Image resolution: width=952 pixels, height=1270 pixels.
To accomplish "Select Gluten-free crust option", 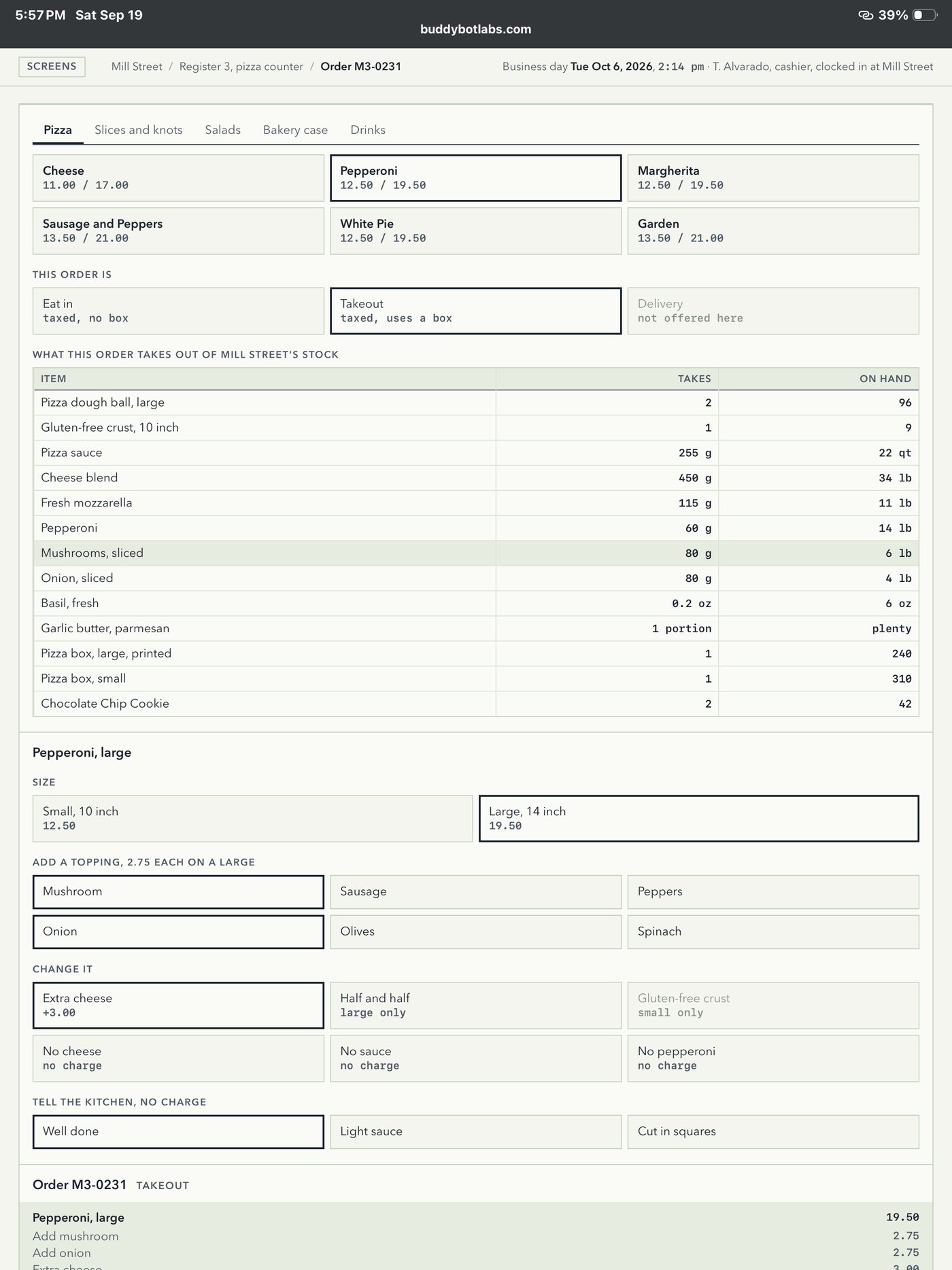I will pos(773,1006).
